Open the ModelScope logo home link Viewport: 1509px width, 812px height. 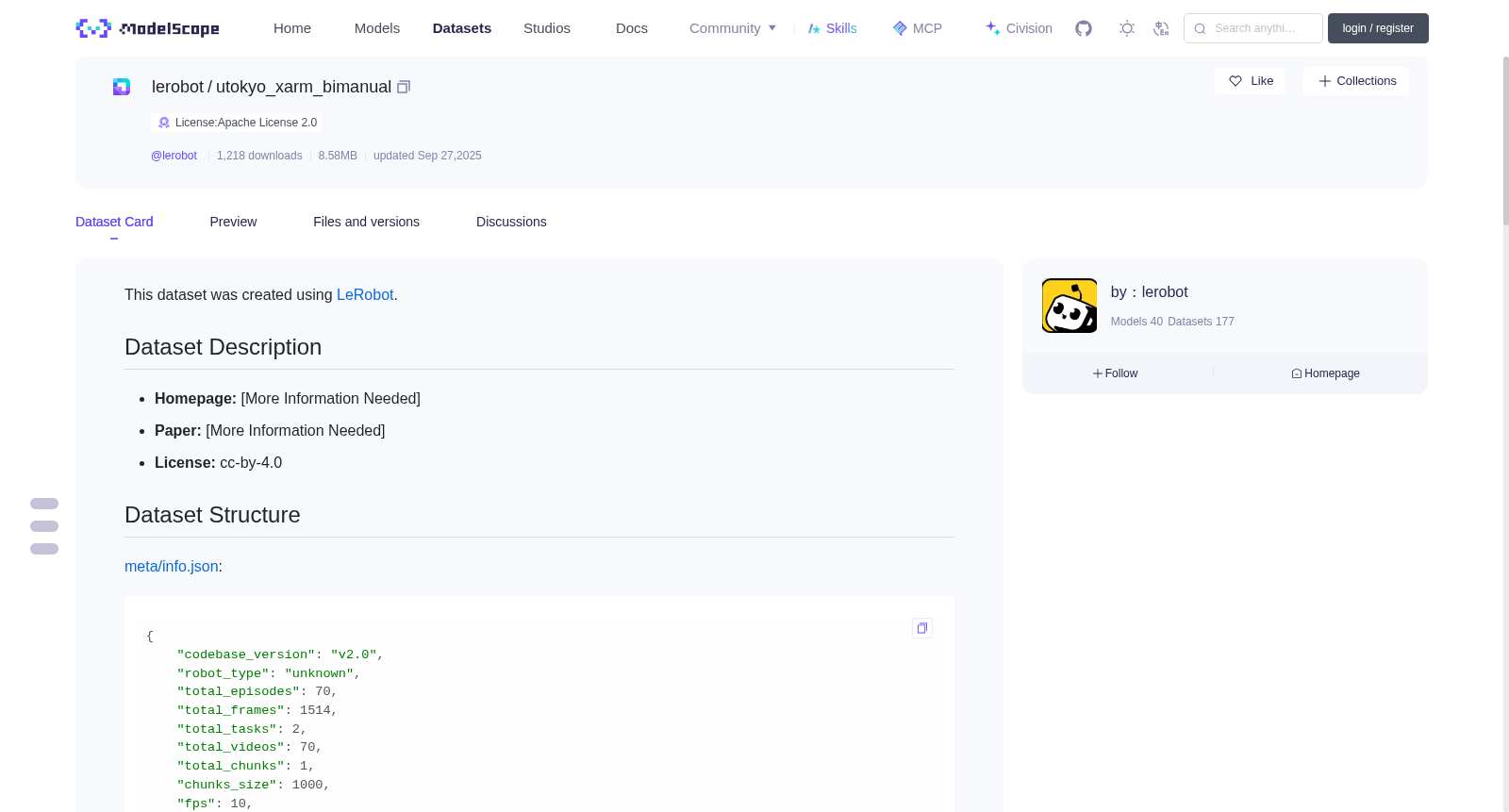[148, 28]
